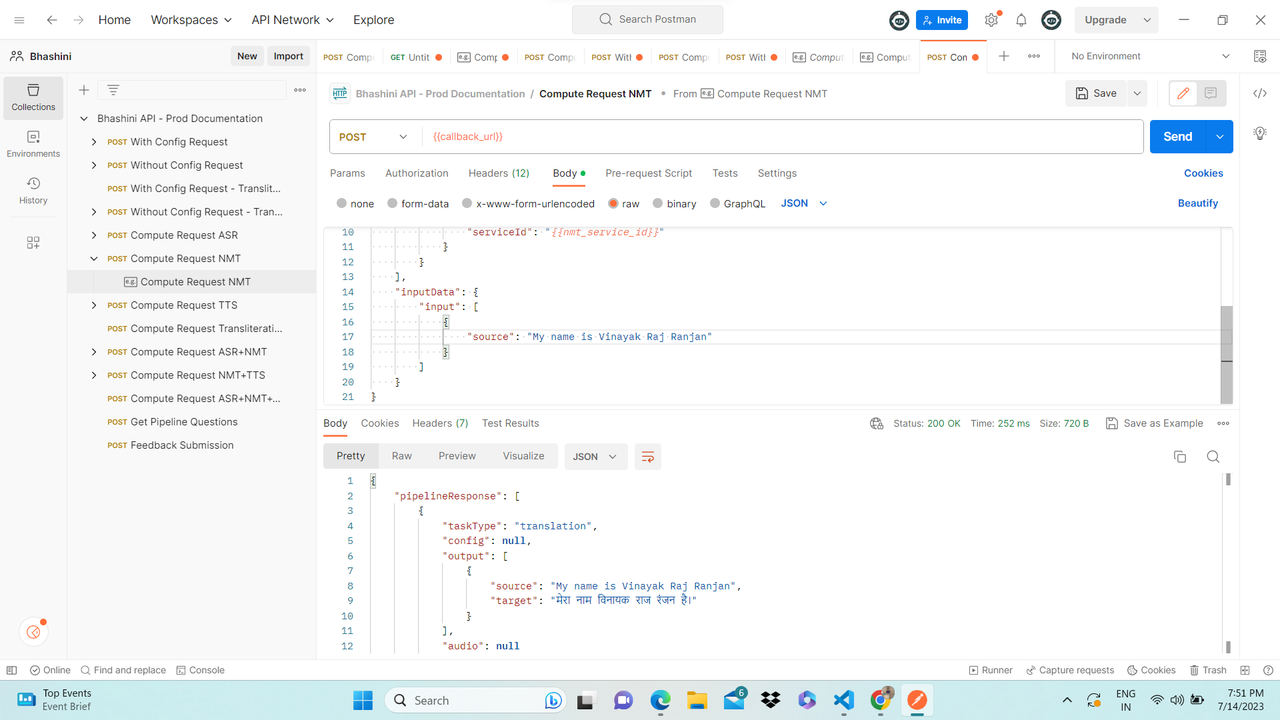Open Environments sidebar panel

click(x=33, y=144)
